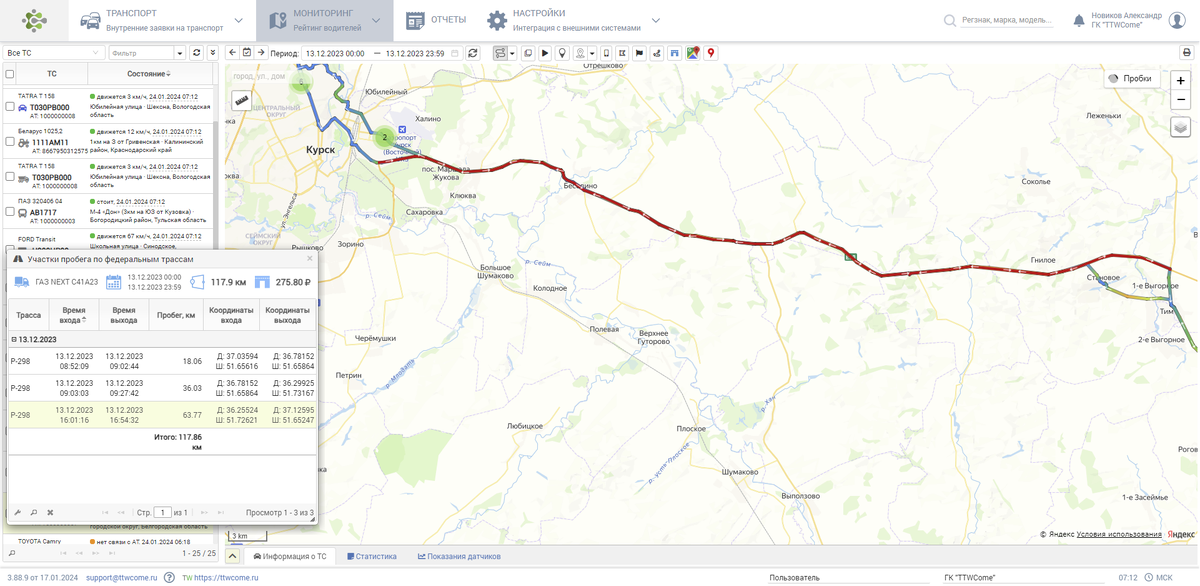
Task: Open the Фильтр dropdown arrow
Action: [180, 52]
